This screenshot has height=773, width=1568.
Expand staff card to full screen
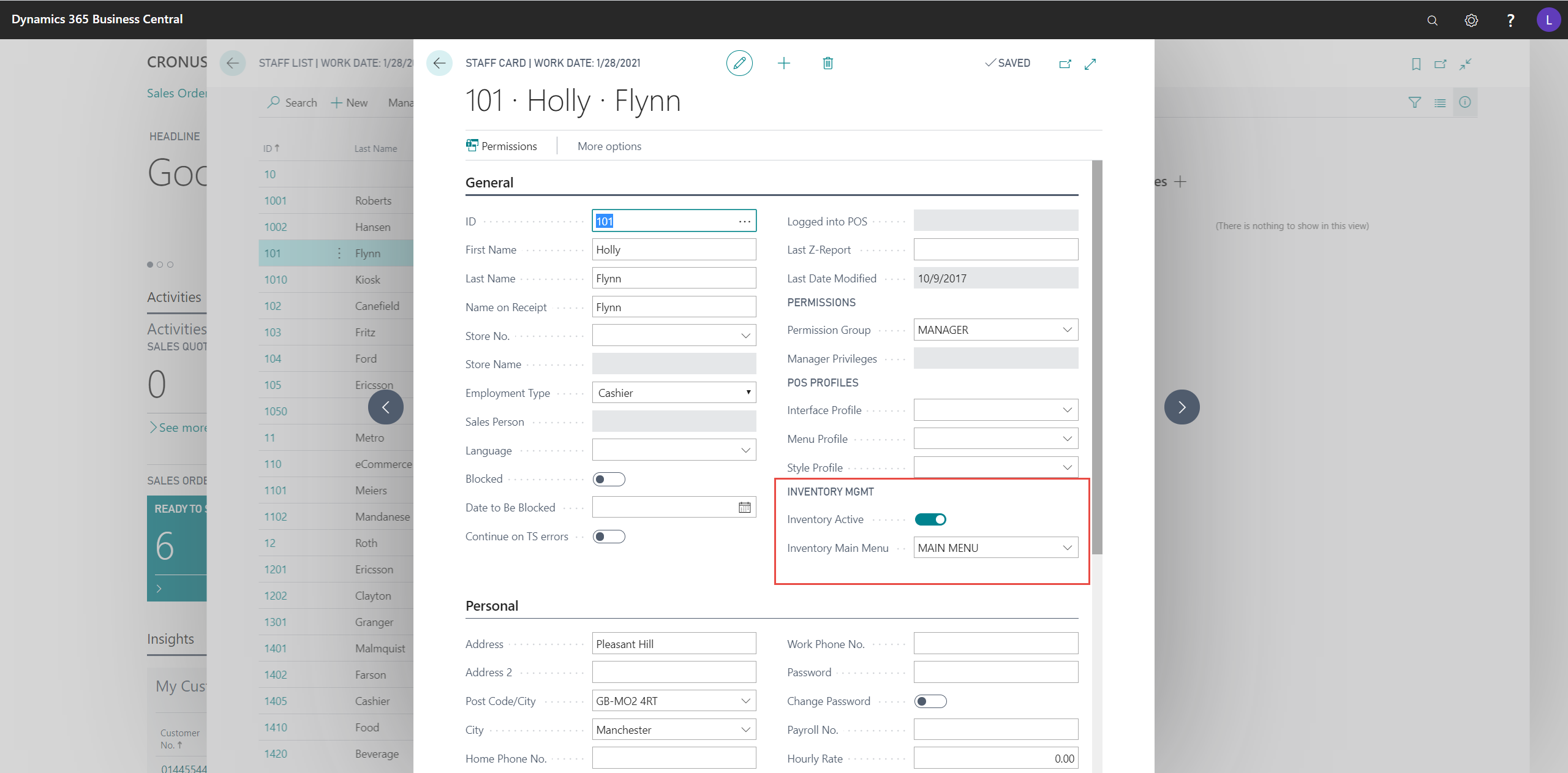1090,64
